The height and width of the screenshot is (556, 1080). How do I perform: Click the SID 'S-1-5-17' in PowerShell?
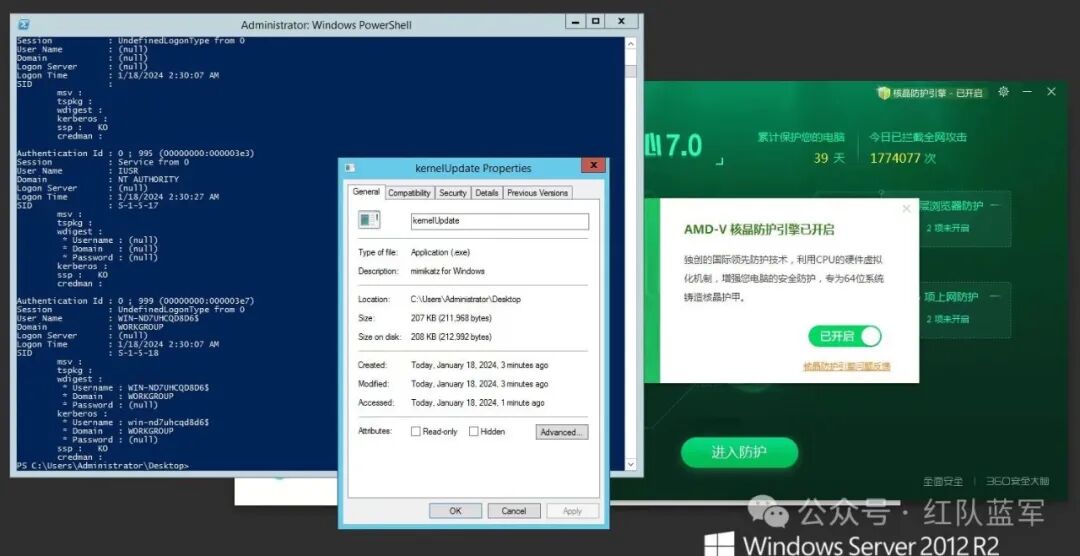click(x=138, y=205)
